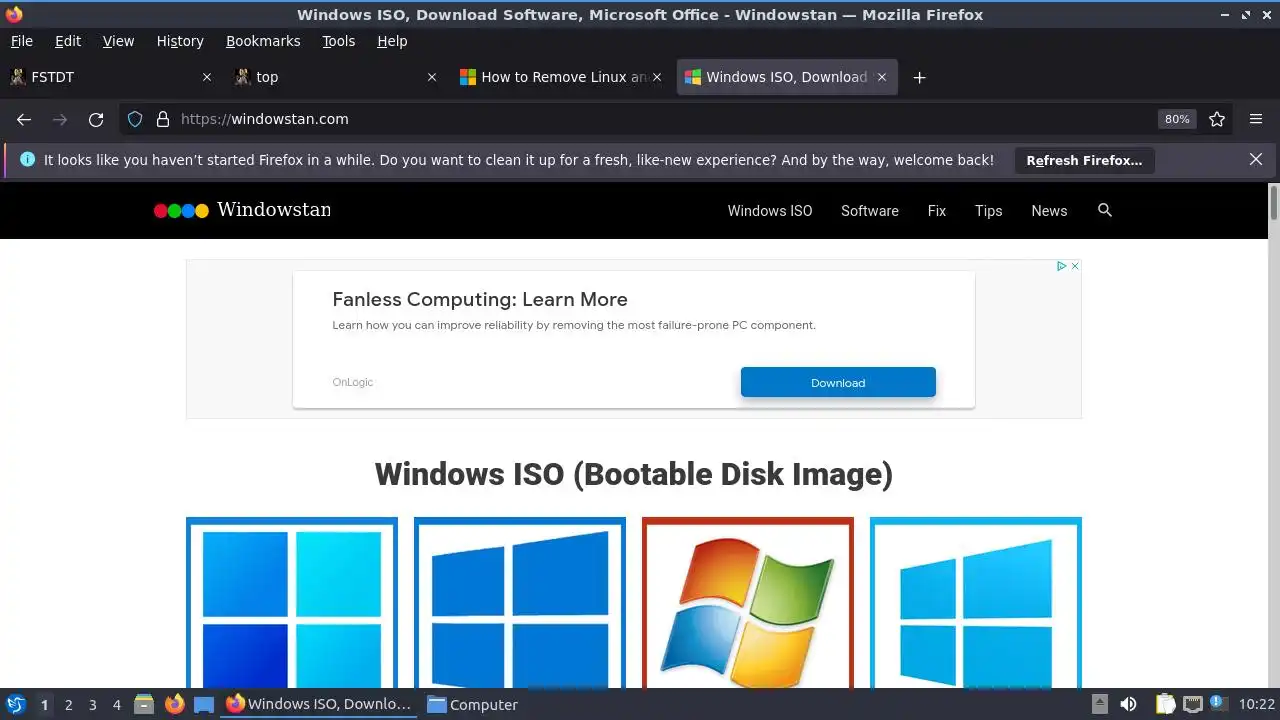Dismiss the Refresh Firefox notification bar
The image size is (1280, 720).
coord(1256,159)
